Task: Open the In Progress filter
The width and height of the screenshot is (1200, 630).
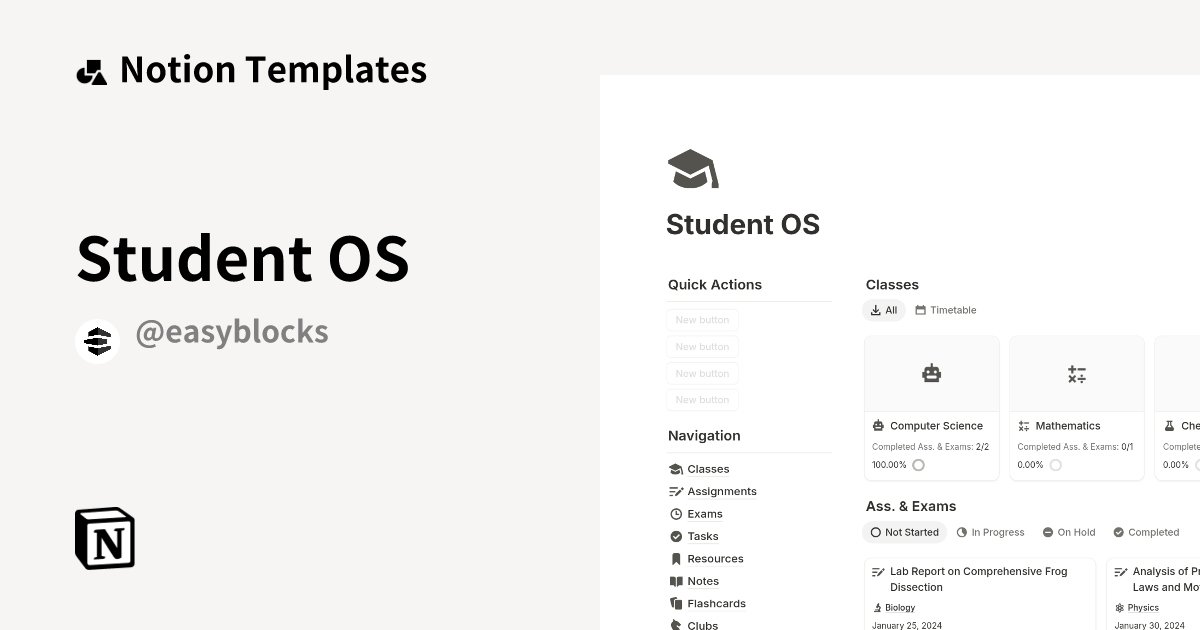Action: [x=990, y=532]
